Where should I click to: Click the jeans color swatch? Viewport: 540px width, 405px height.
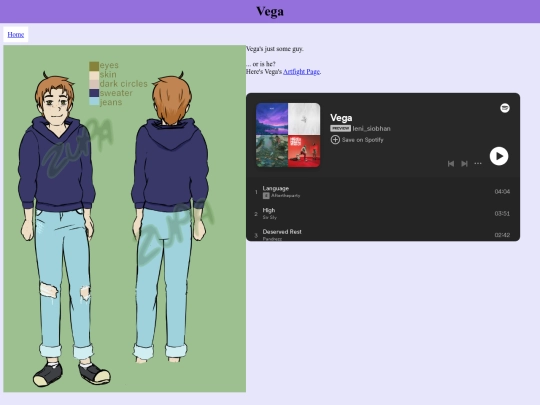tap(94, 102)
